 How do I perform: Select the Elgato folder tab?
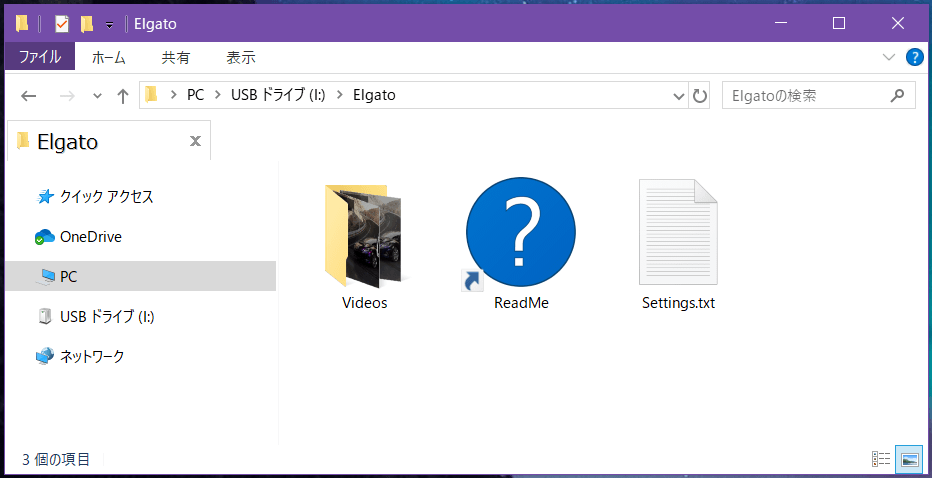pos(109,141)
